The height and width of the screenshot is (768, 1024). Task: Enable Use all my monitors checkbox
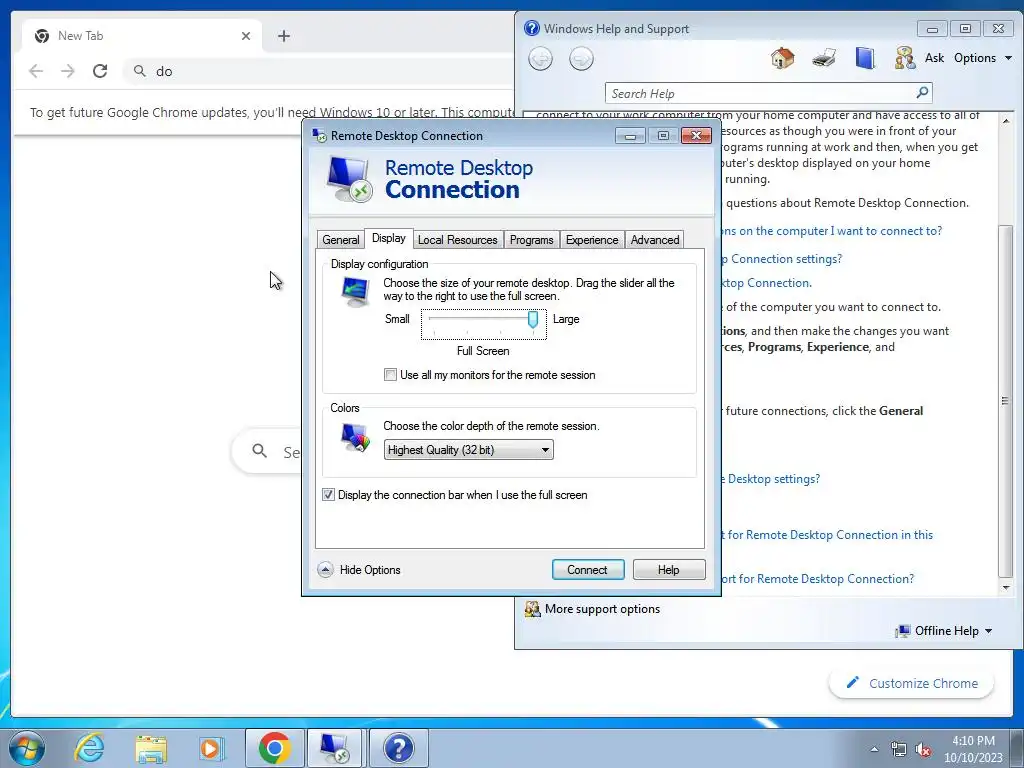pos(390,375)
